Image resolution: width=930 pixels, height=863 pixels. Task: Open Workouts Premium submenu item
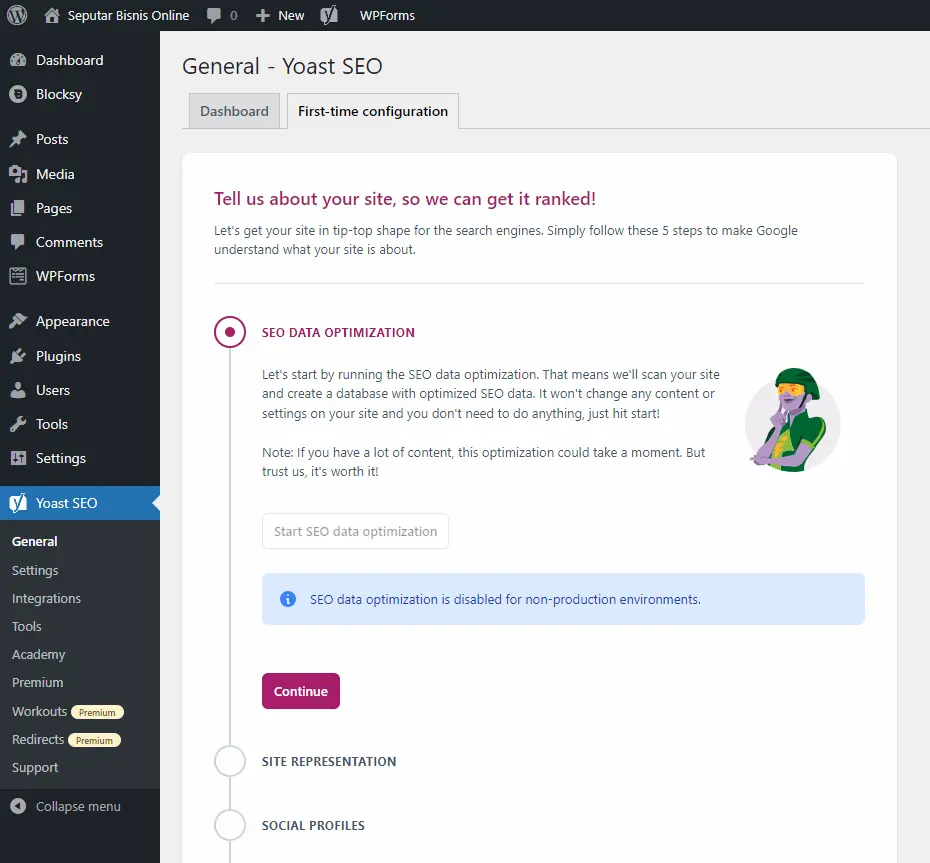68,711
